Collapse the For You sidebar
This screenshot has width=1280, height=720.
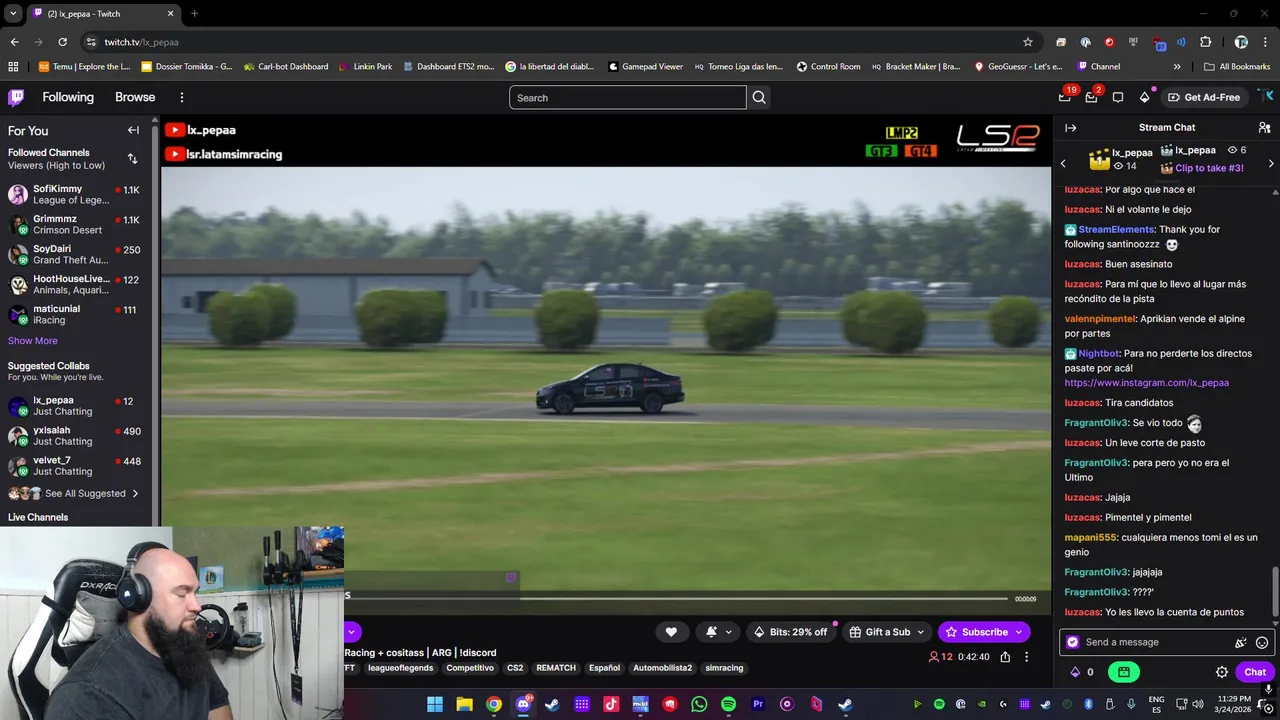[133, 130]
